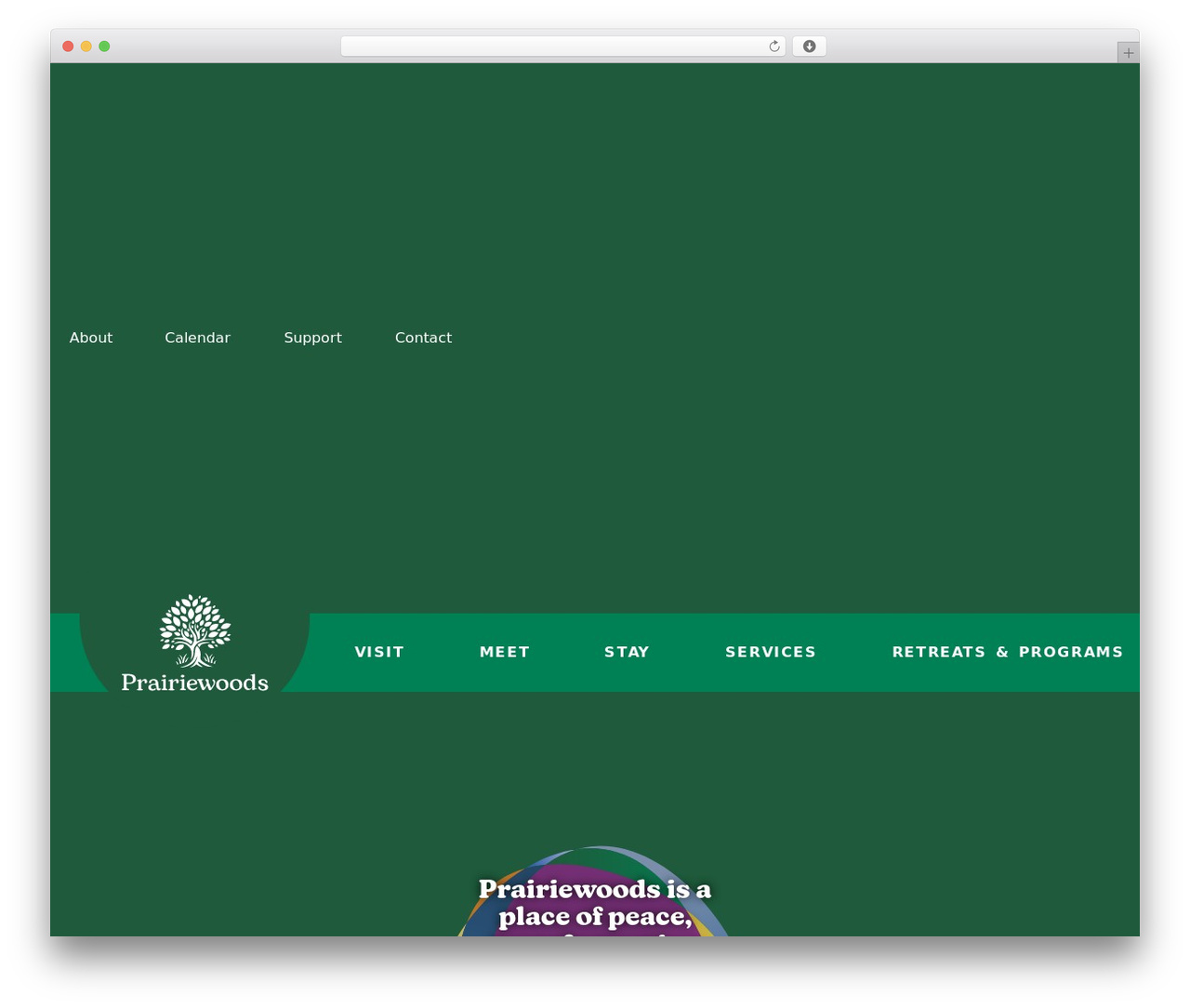Click the reload page icon

[773, 46]
